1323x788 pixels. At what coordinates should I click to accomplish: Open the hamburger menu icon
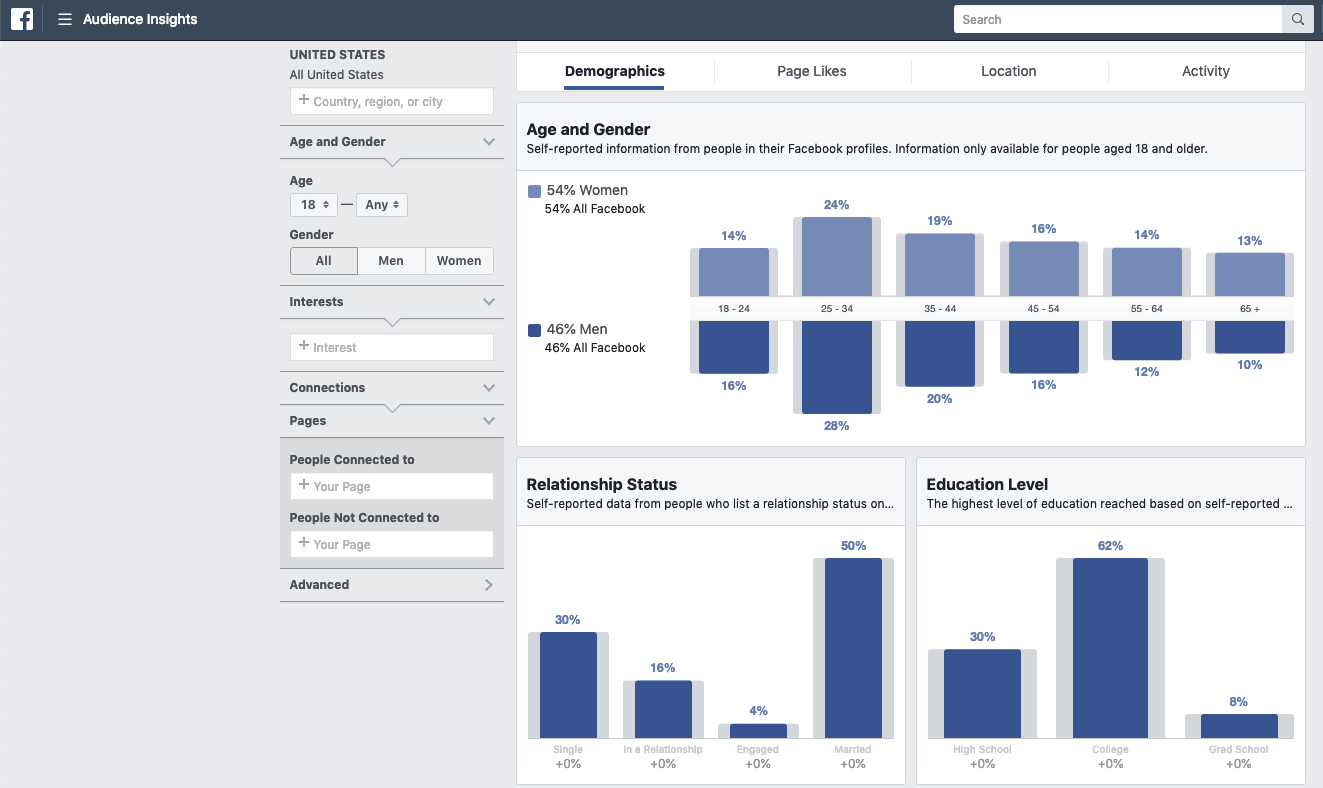click(65, 19)
